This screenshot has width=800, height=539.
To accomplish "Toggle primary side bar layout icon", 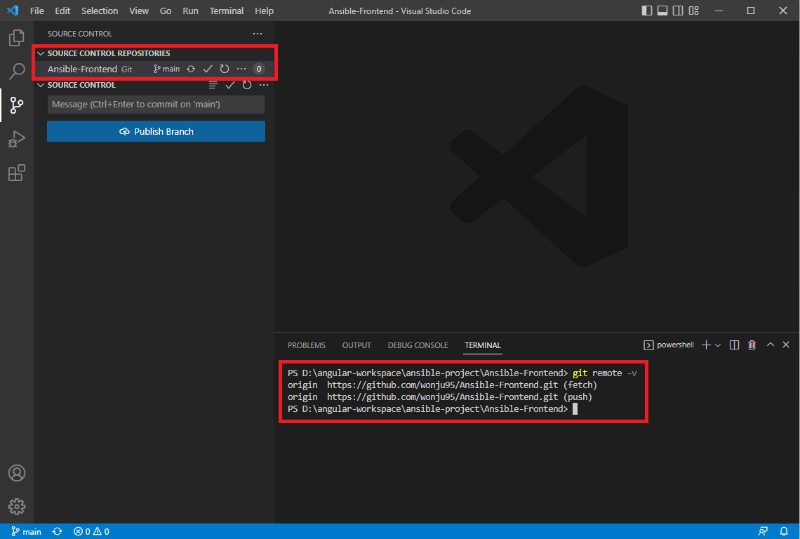I will (646, 11).
